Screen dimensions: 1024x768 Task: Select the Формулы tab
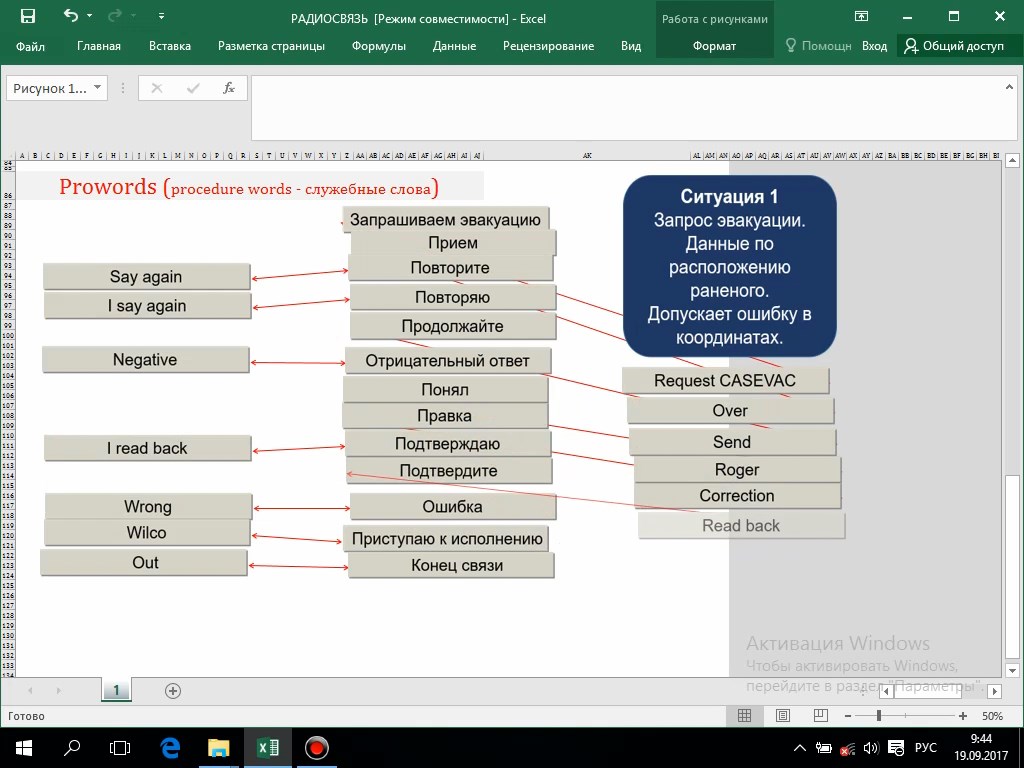pyautogui.click(x=379, y=46)
